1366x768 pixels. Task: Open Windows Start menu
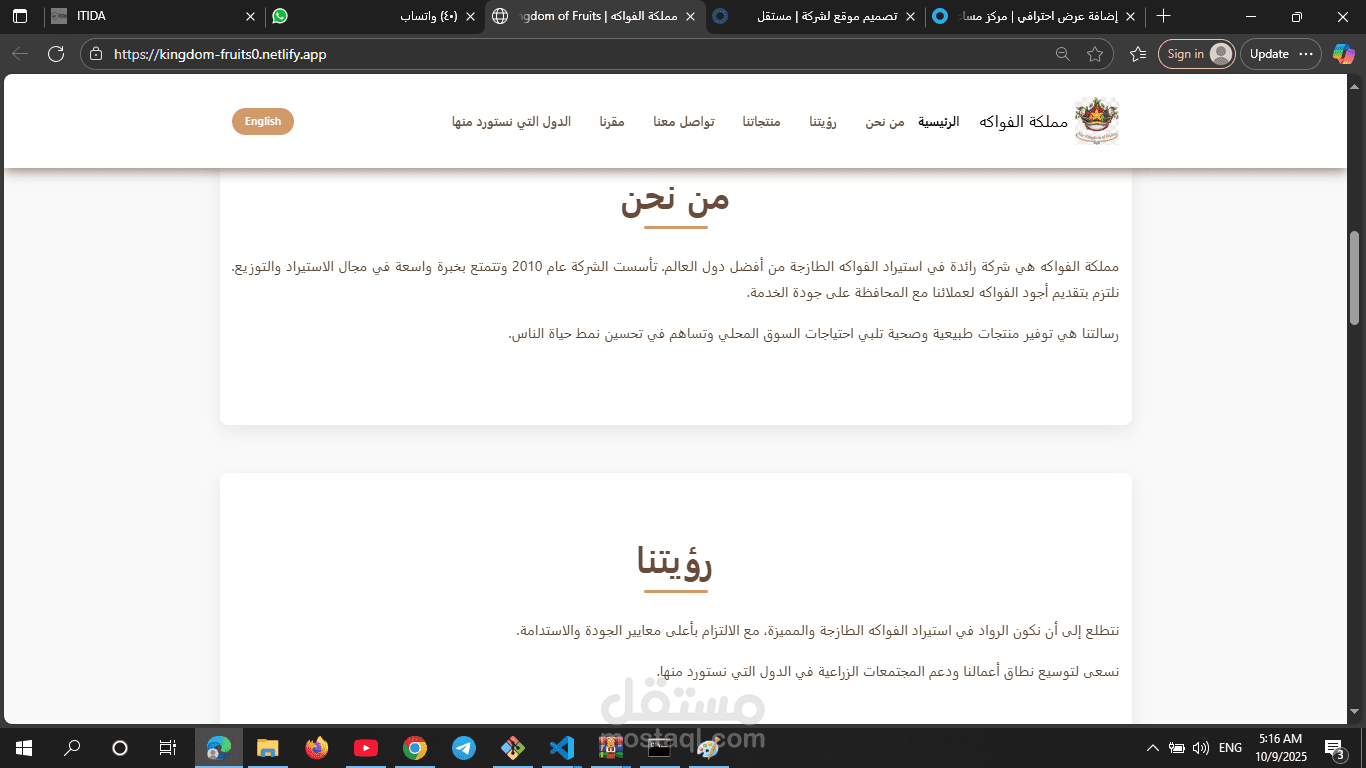click(x=23, y=748)
